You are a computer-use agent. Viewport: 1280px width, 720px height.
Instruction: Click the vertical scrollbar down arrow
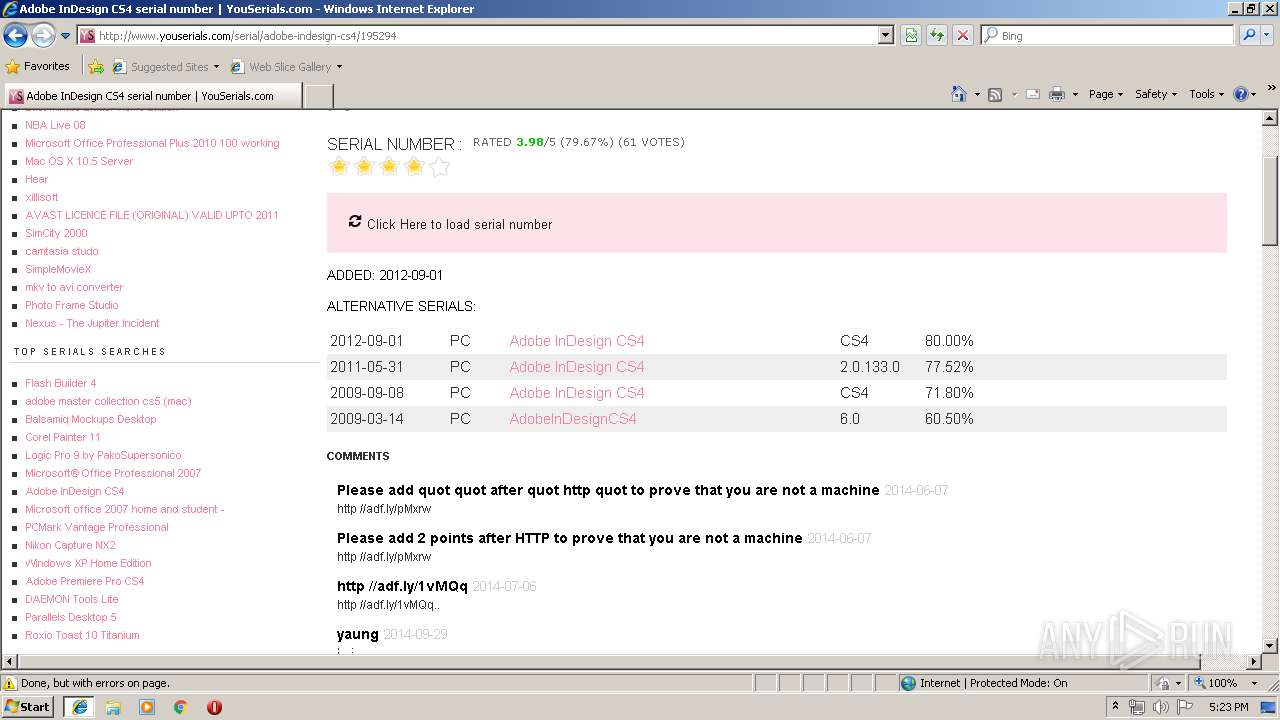[1270, 646]
